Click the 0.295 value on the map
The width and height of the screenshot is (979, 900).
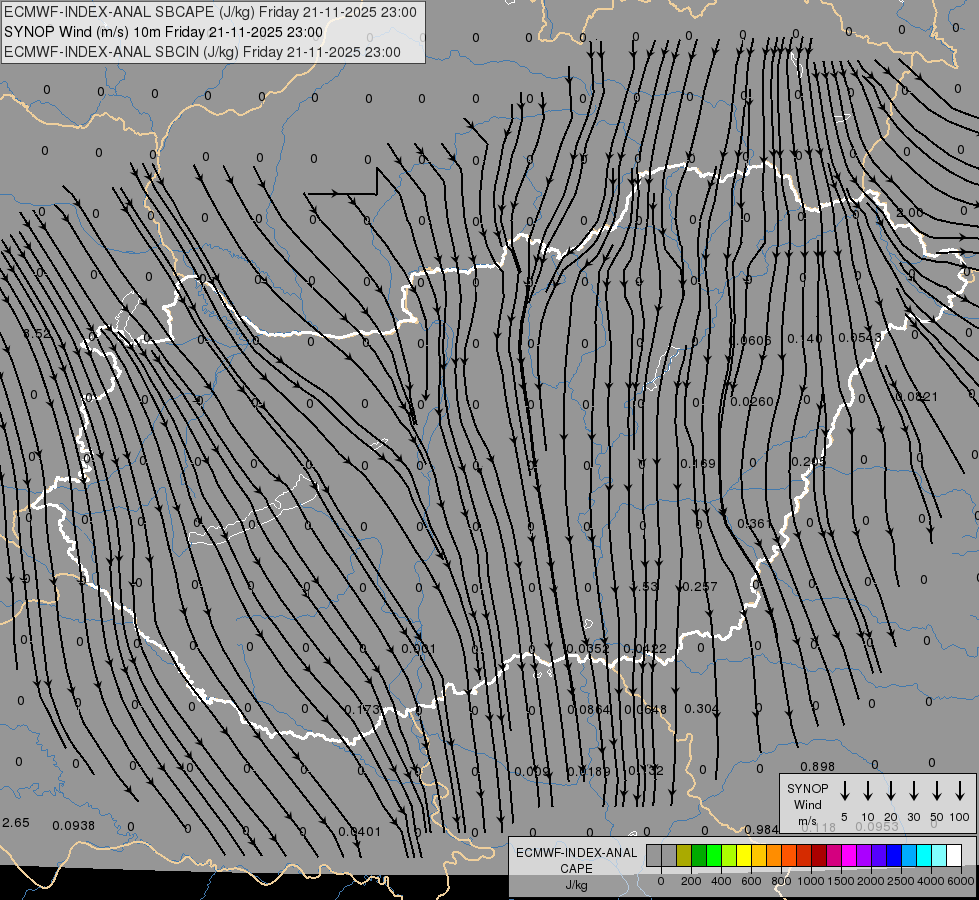(x=809, y=462)
